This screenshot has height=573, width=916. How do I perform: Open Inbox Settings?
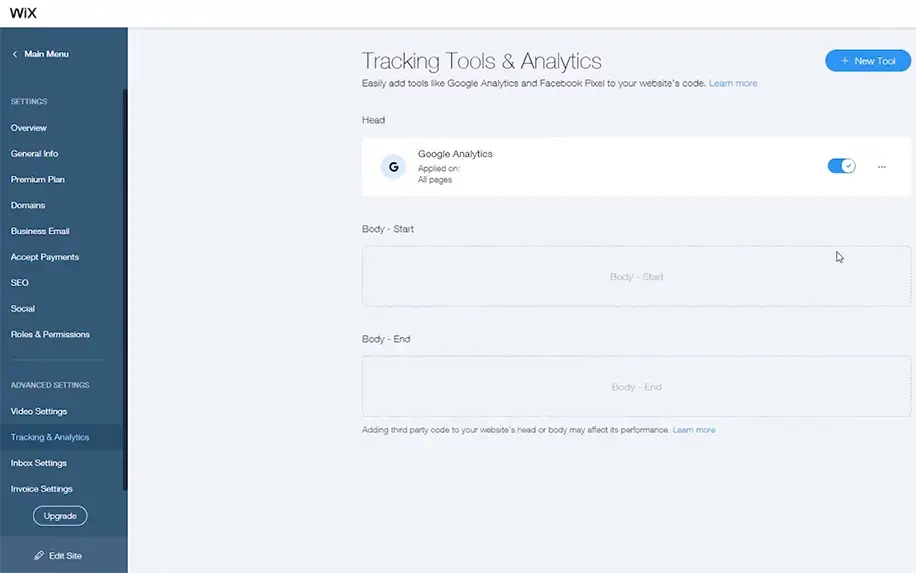point(39,463)
